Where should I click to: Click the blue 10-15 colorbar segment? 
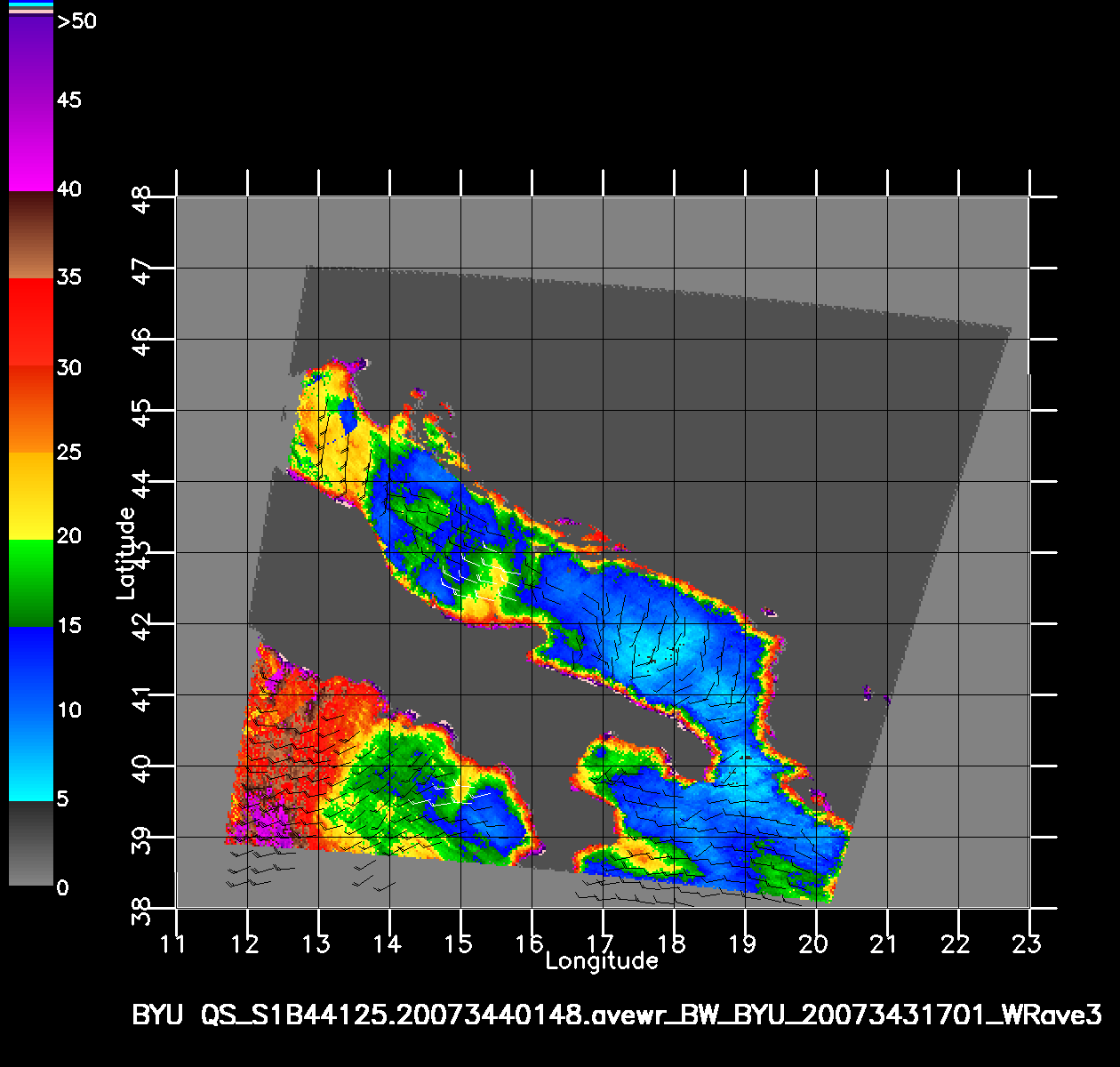coord(31,670)
